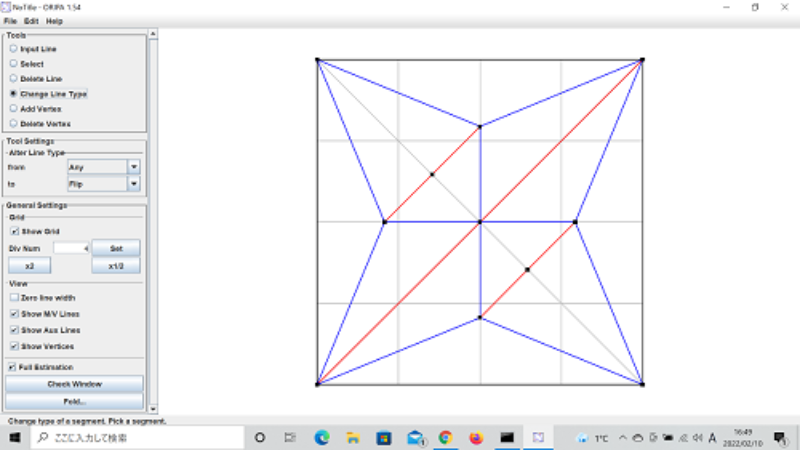
Task: Toggle the Show Aux Lines checkbox
Action: 14,329
